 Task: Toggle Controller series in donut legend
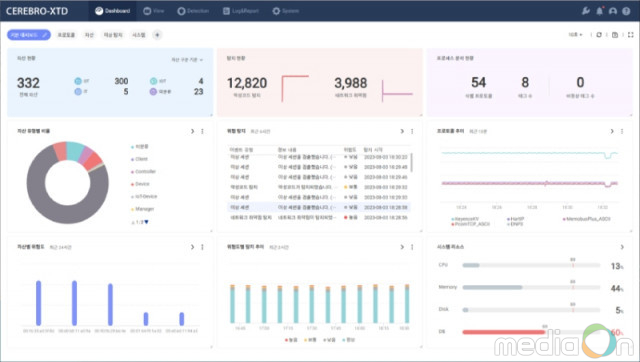[144, 172]
